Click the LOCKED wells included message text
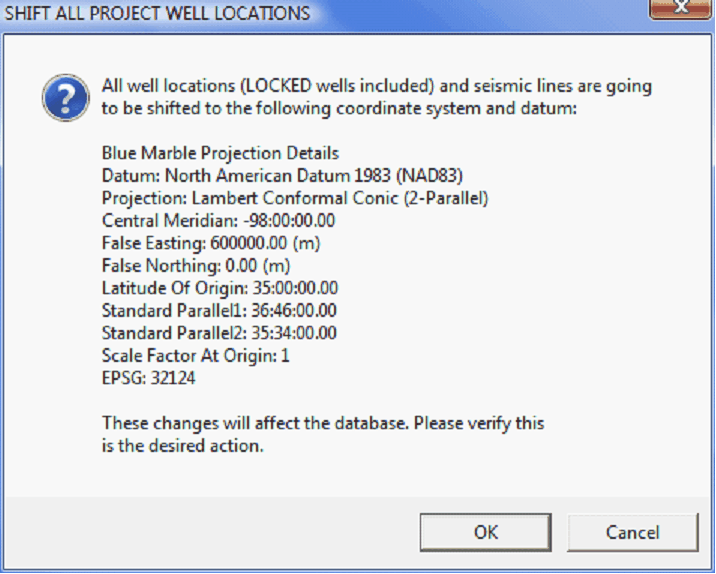Image resolution: width=716 pixels, height=574 pixels. tap(377, 86)
